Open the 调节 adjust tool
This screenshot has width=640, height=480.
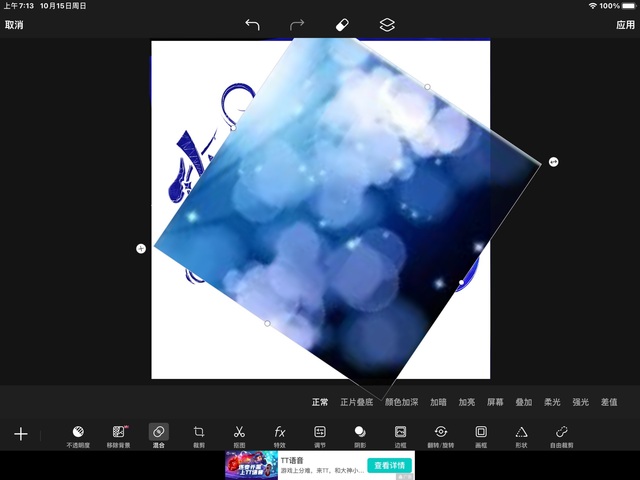tap(320, 434)
